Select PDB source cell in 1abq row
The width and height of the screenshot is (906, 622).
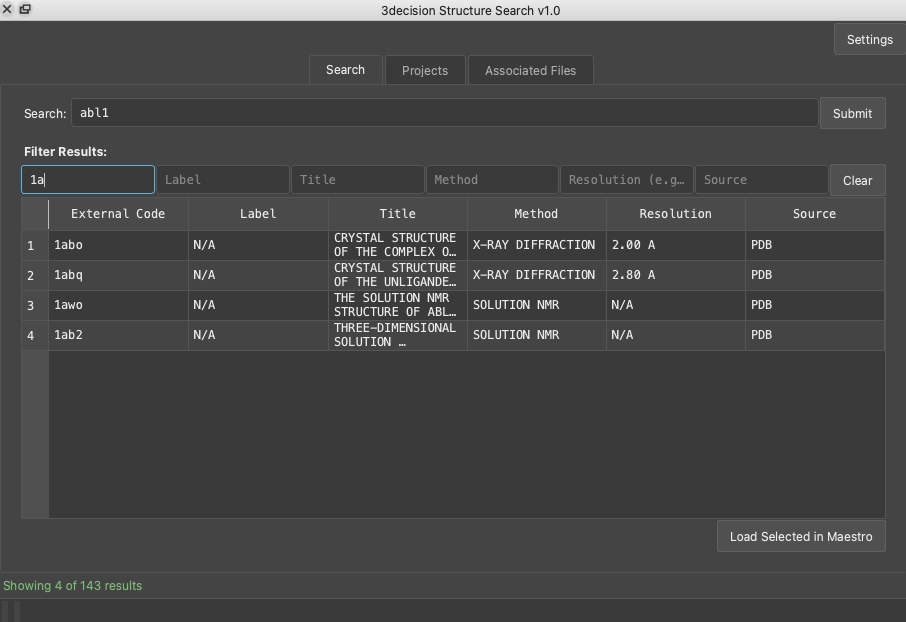pos(815,275)
